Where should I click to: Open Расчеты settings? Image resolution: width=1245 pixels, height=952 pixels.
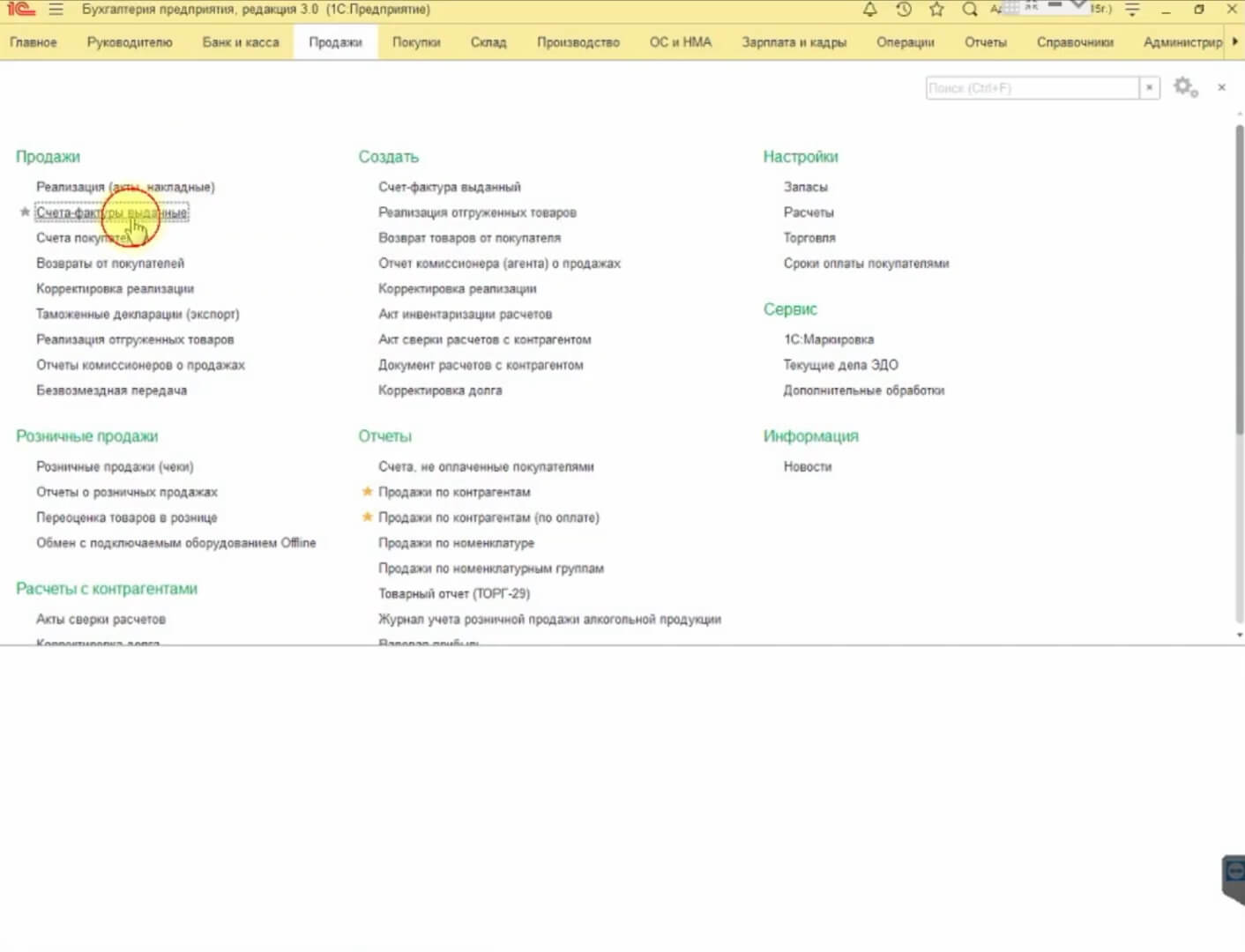coord(809,212)
